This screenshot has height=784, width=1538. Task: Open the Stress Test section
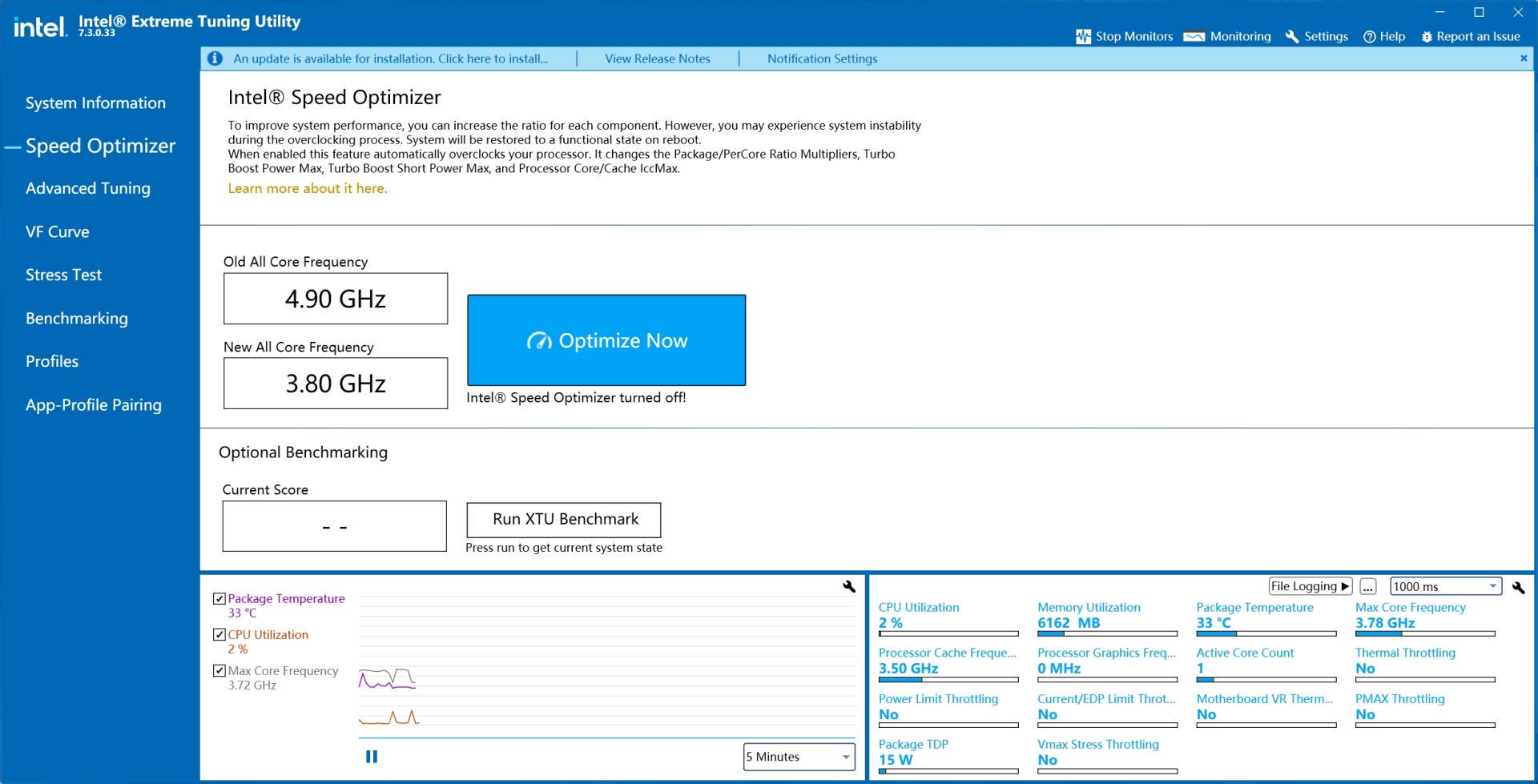point(63,275)
